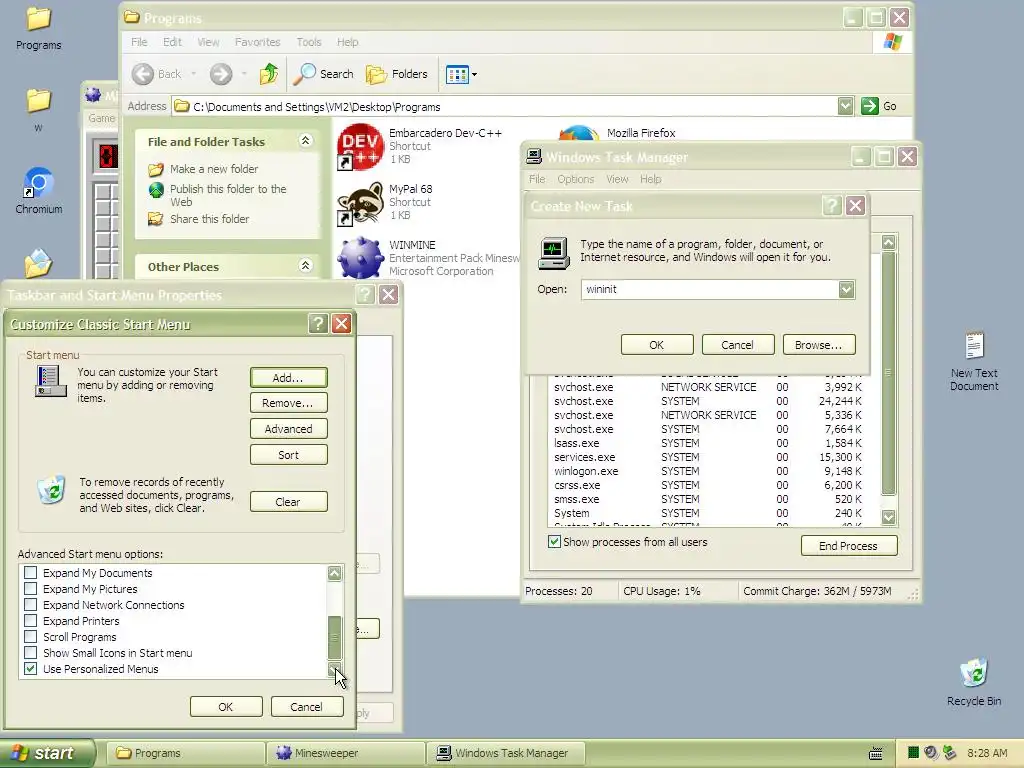The height and width of the screenshot is (768, 1024).
Task: Open the Programs folder on the desktop
Action: (x=39, y=27)
